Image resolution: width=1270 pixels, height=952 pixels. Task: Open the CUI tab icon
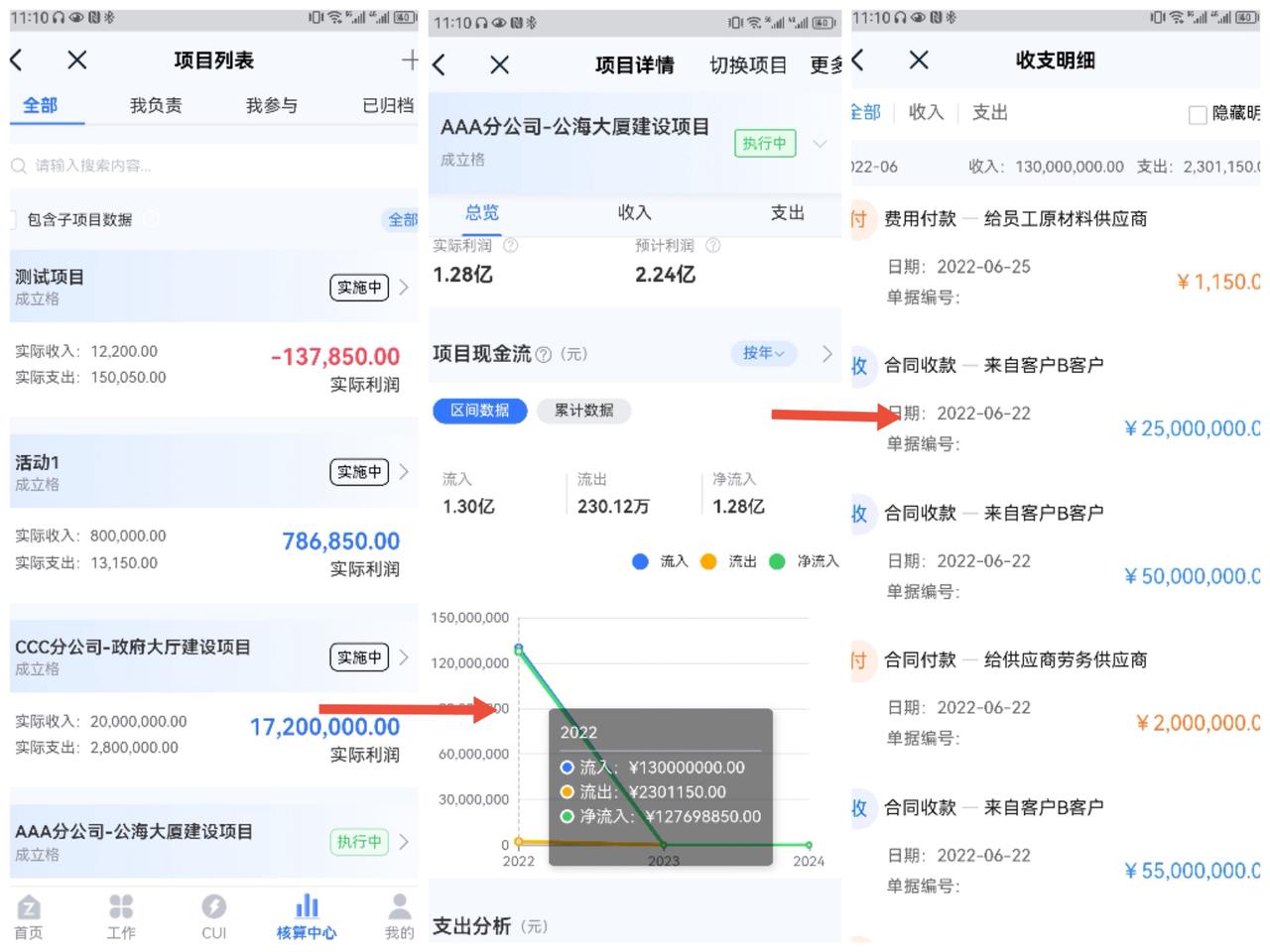[213, 906]
